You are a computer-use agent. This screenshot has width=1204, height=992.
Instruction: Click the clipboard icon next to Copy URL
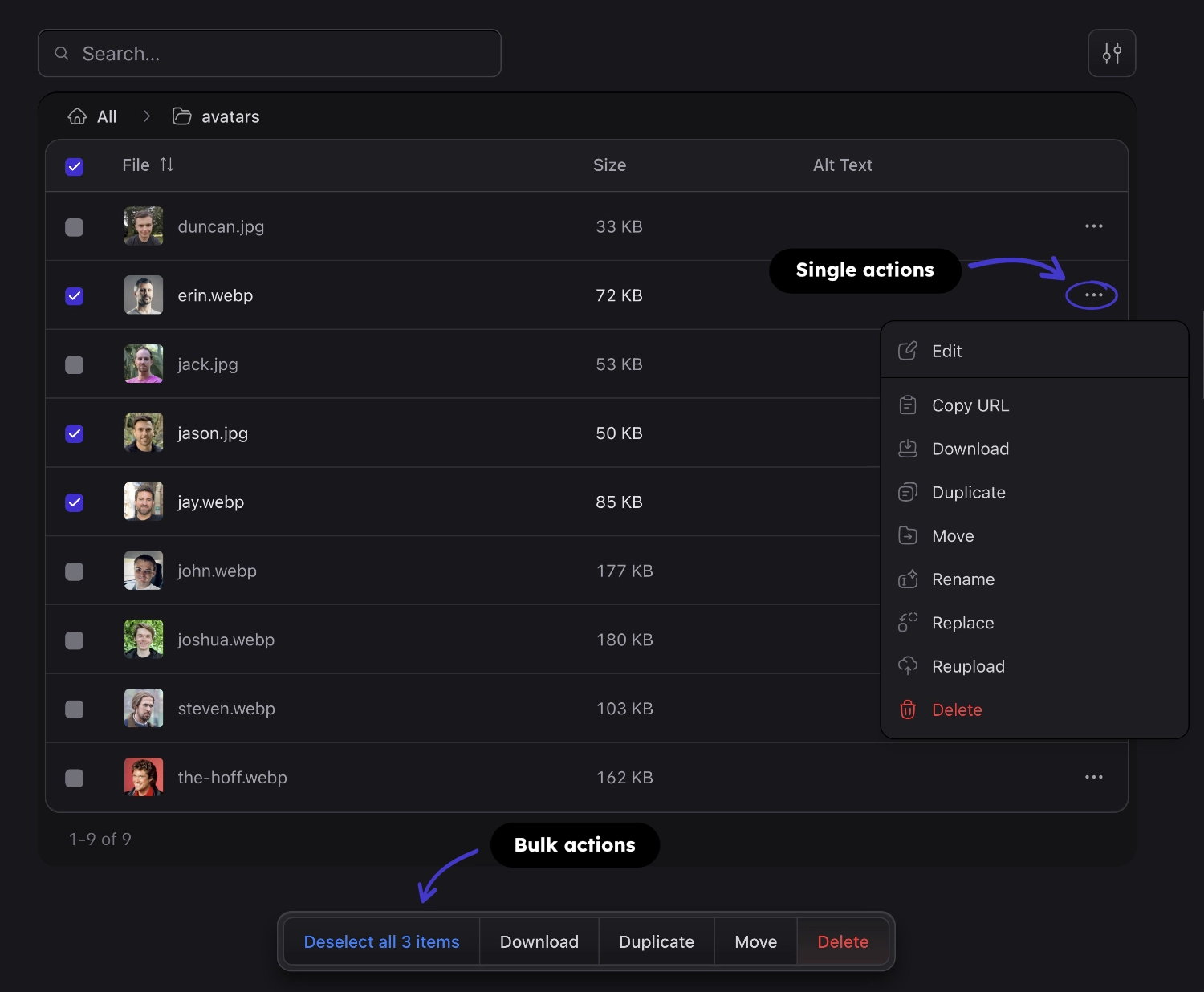point(908,405)
